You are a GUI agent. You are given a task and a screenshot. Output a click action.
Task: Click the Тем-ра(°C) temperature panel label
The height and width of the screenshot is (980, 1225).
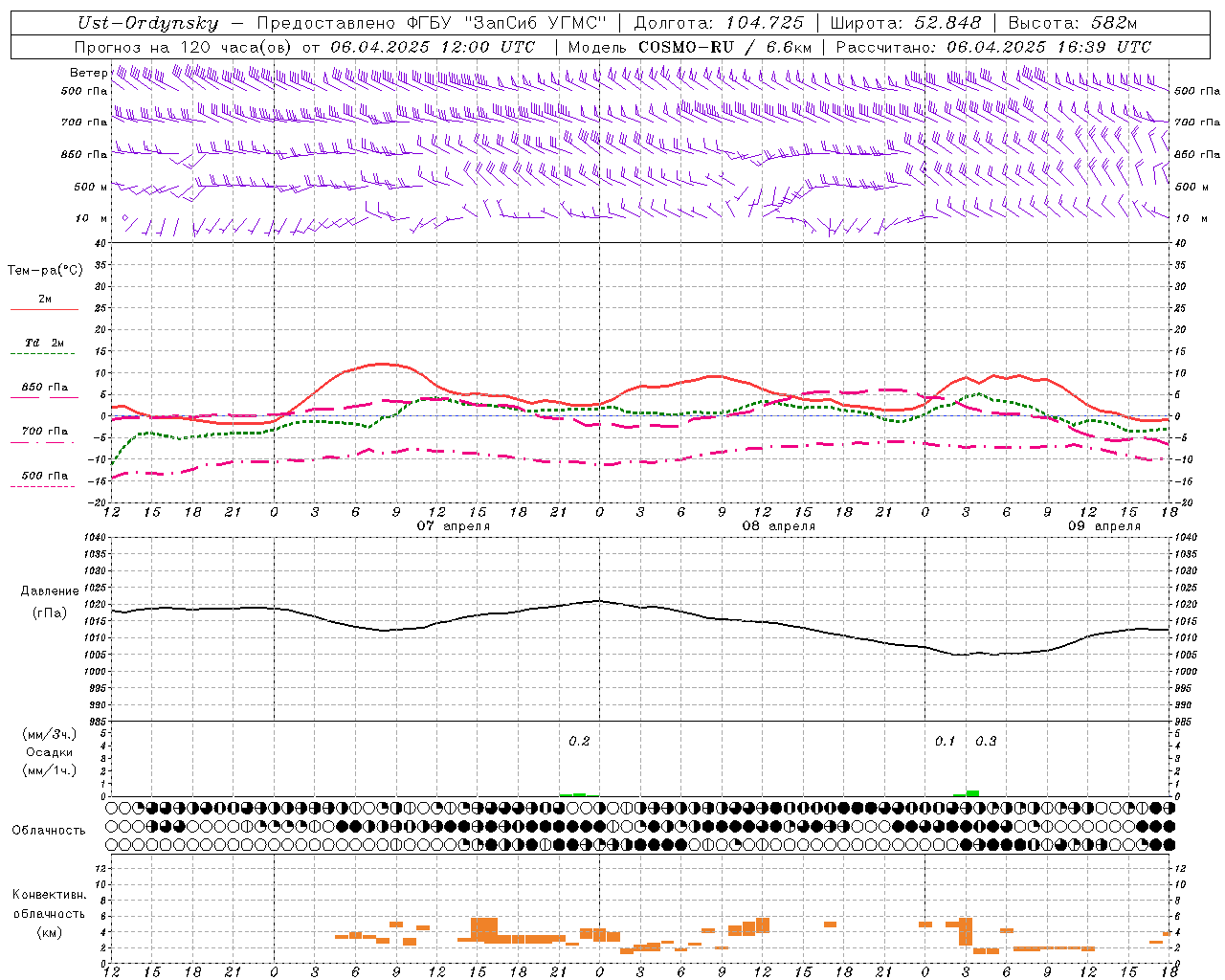click(x=45, y=271)
